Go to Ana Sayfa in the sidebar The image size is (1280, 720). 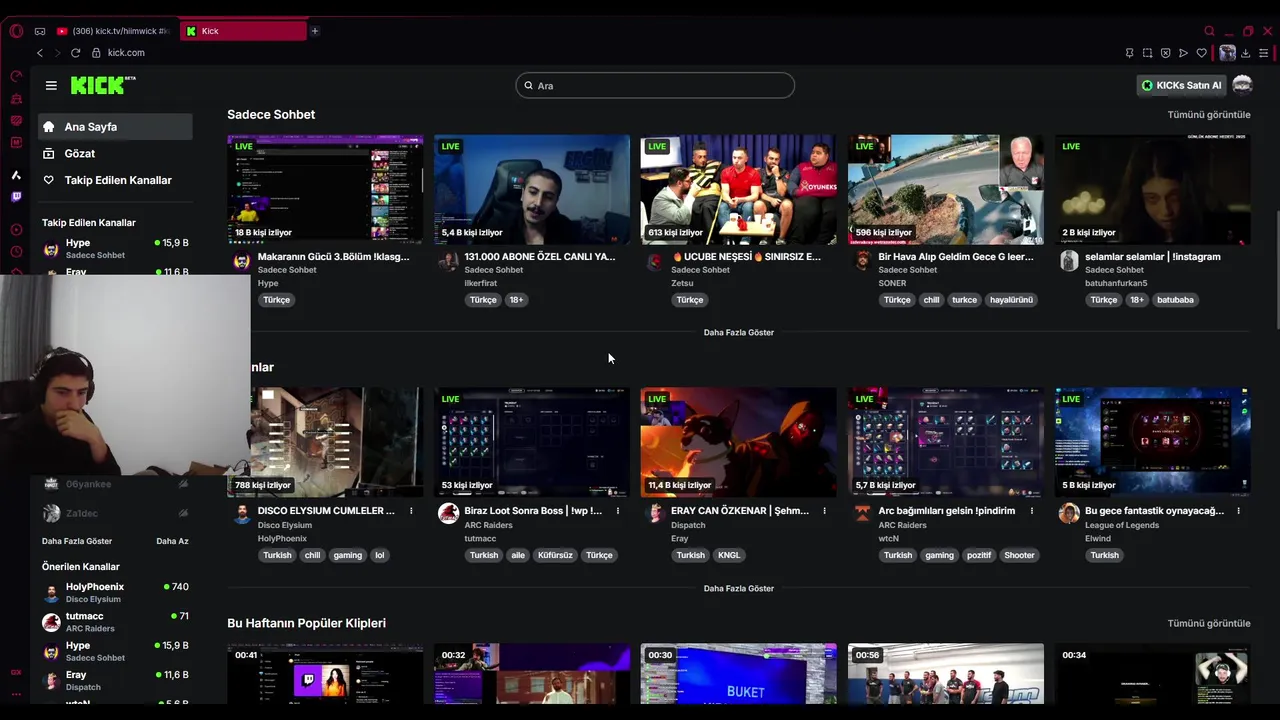pyautogui.click(x=115, y=127)
